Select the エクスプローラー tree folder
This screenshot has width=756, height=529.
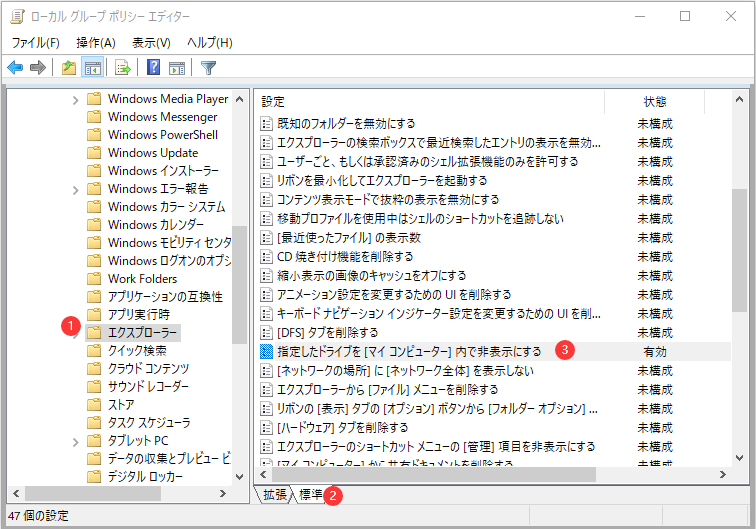click(x=143, y=333)
